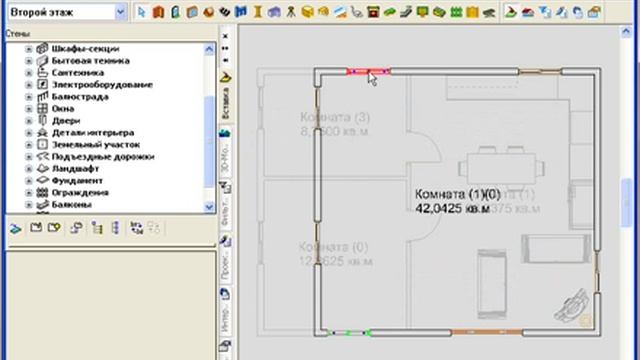
Task: Click the last house toolbar icon
Action: pos(594,12)
